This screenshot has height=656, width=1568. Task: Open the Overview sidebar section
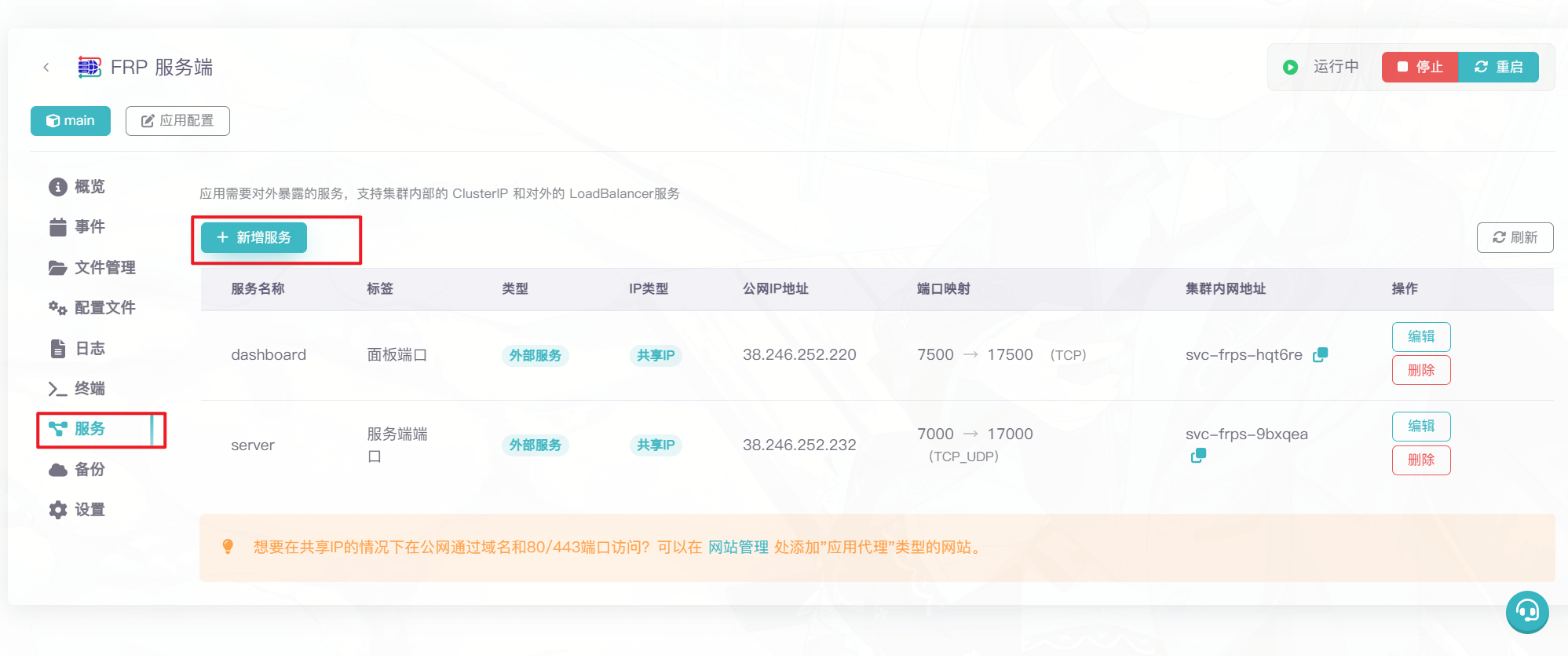[x=89, y=187]
